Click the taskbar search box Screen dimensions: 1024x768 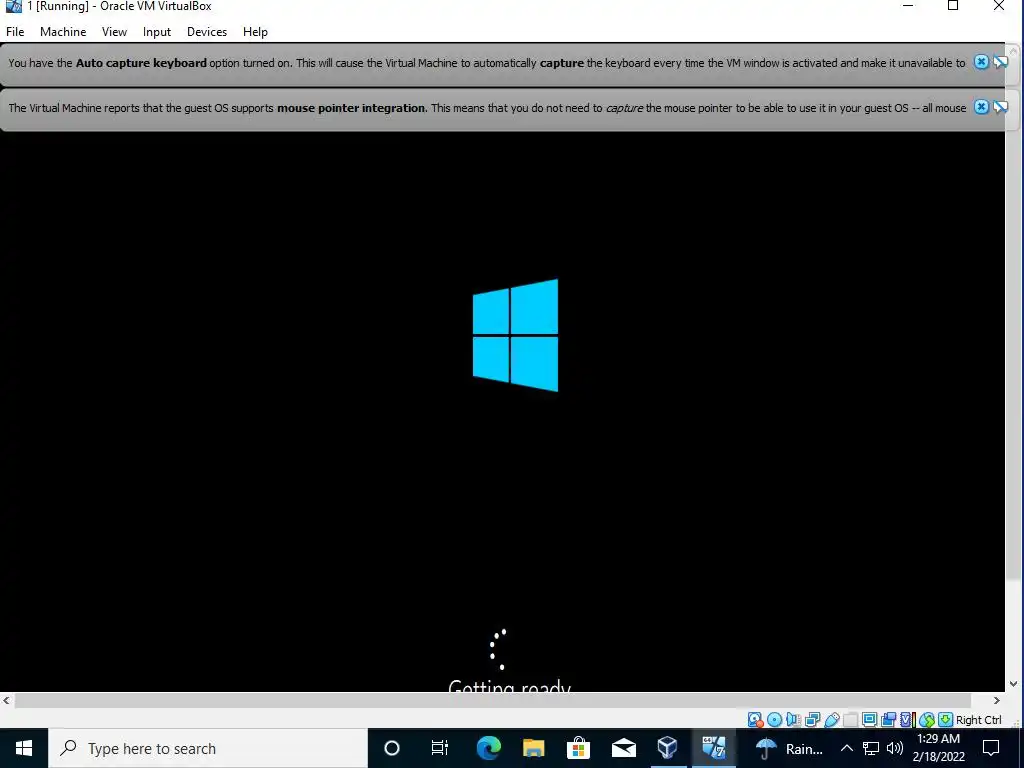[208, 748]
